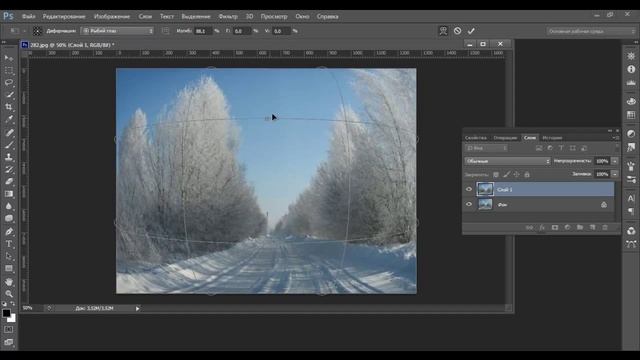Switch between free transform and warp modes

click(x=443, y=31)
